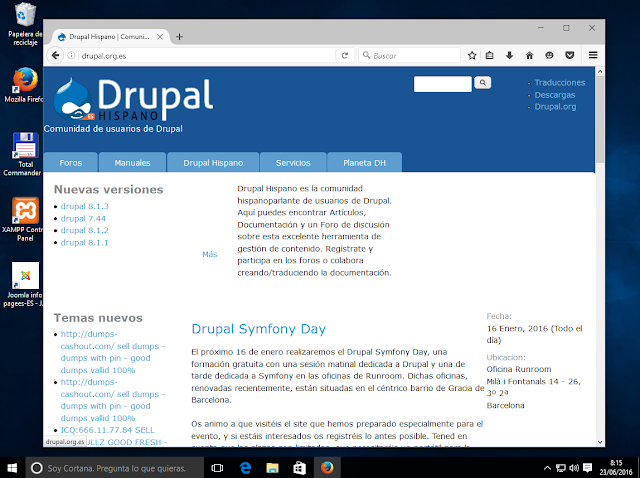Select Total Commander desktop shortcut

(x=24, y=154)
